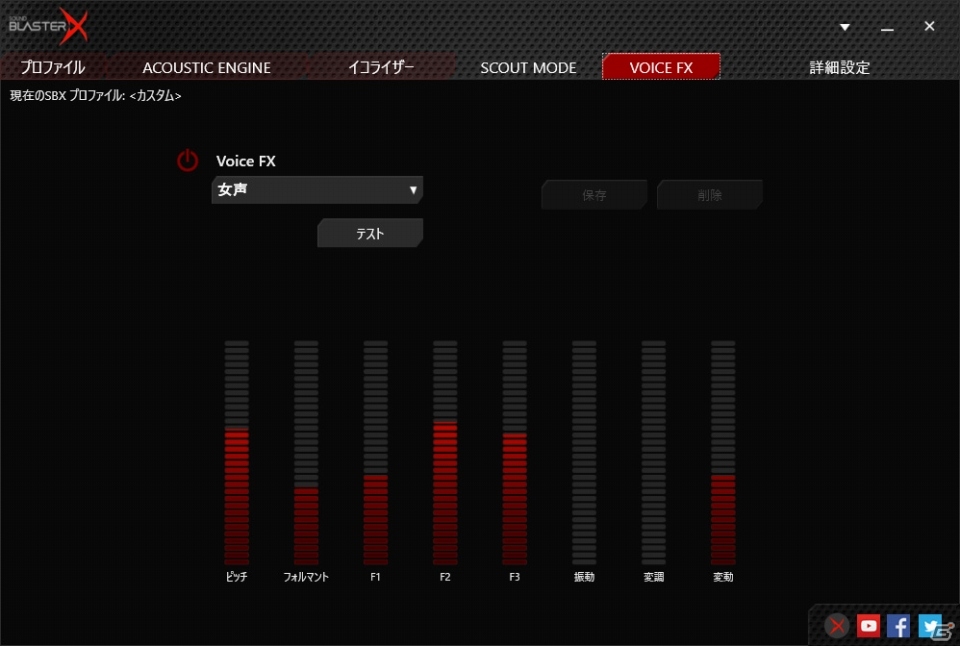
Task: Select the SCOUT MODE tab
Action: 528,67
